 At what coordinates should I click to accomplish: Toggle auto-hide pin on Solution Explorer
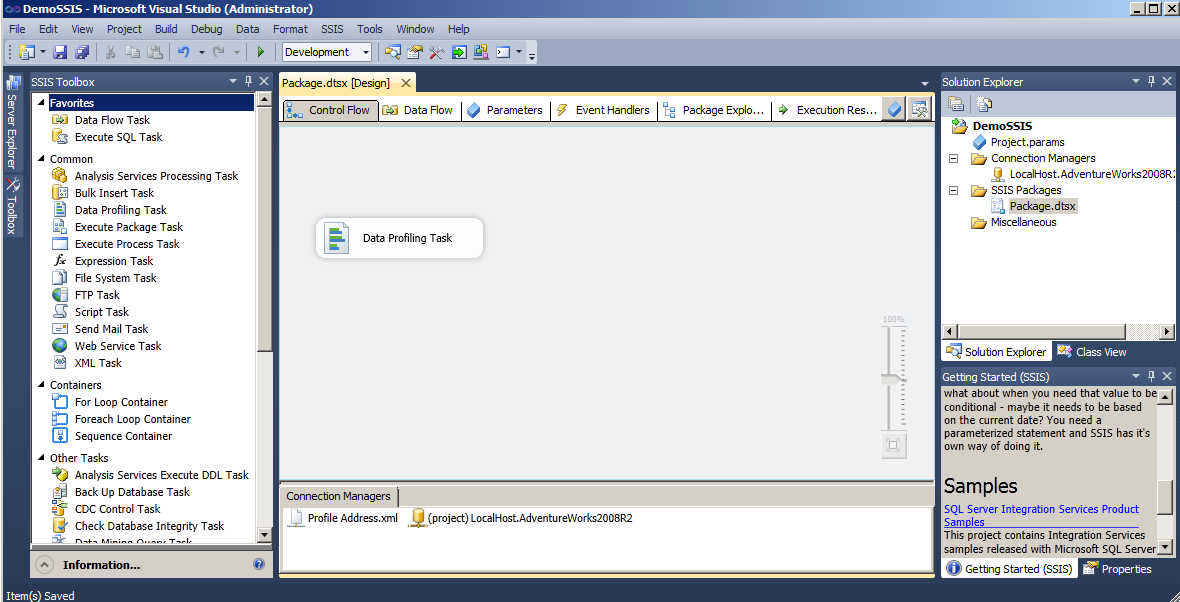[1150, 82]
